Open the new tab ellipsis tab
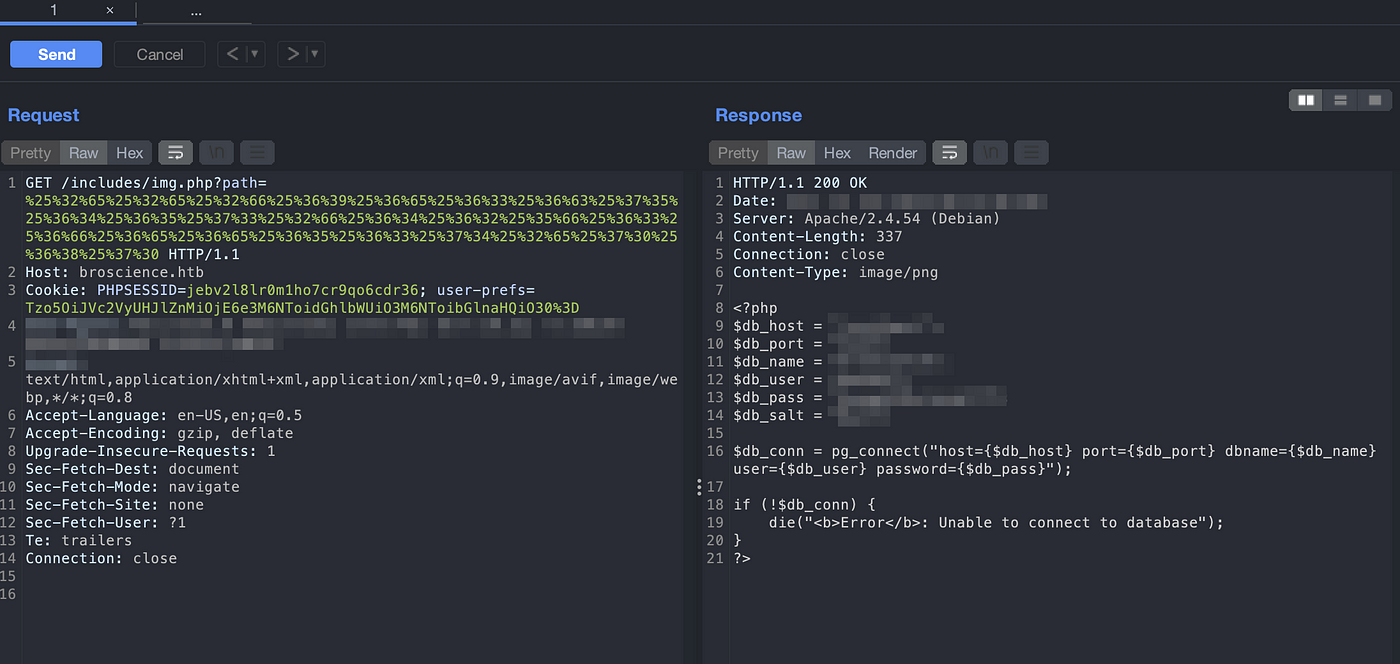1400x664 pixels. coord(196,11)
